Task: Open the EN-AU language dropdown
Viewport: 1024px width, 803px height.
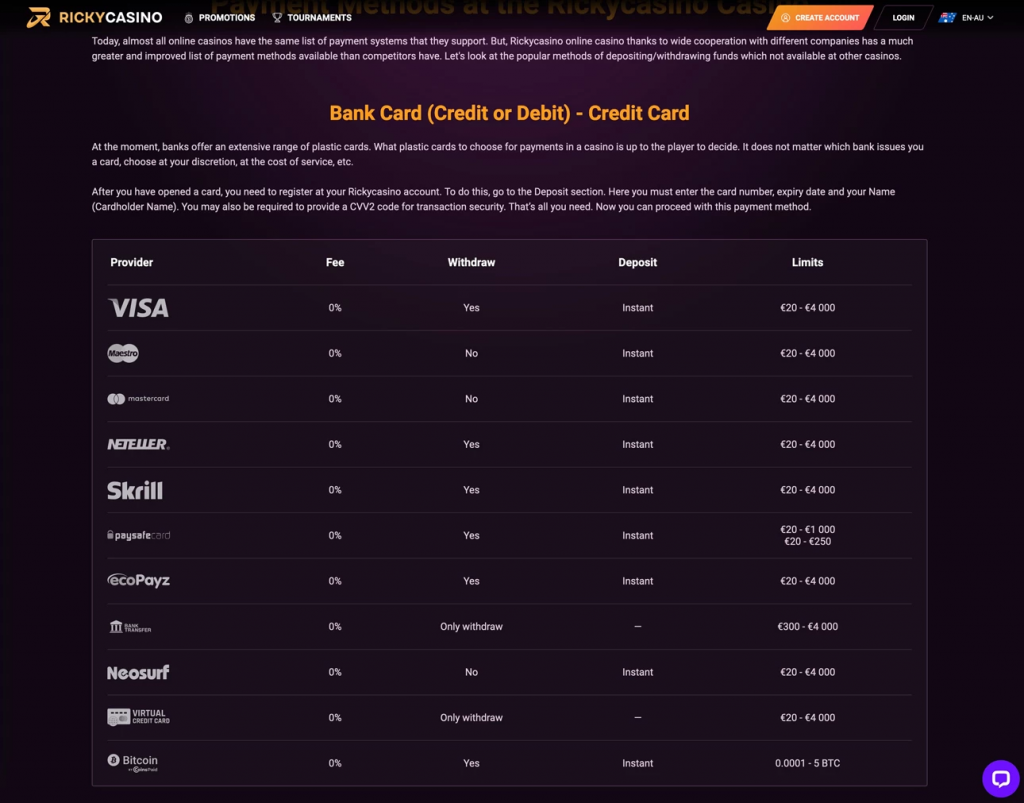Action: [x=967, y=18]
